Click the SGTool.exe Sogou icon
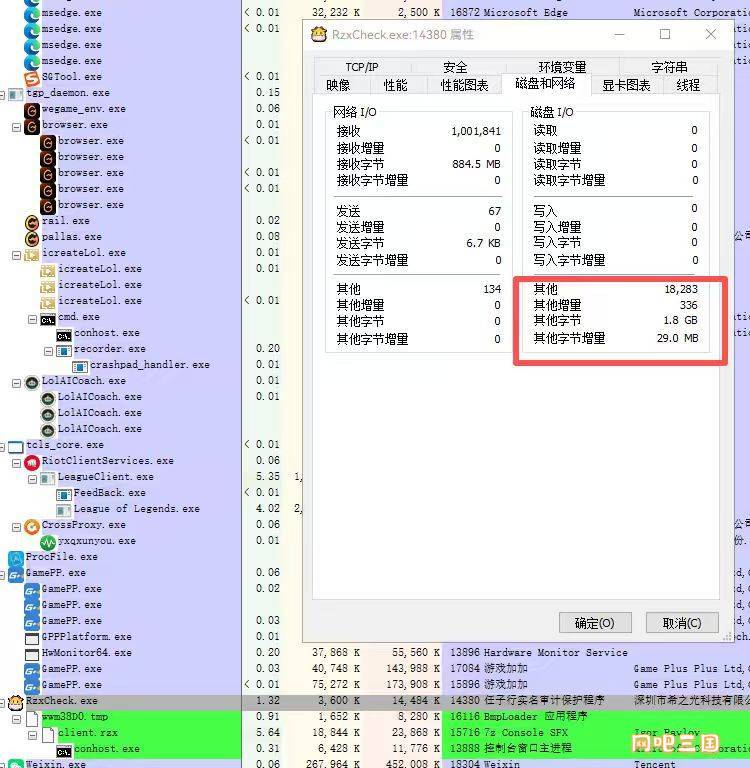Image resolution: width=750 pixels, height=768 pixels. pos(32,77)
